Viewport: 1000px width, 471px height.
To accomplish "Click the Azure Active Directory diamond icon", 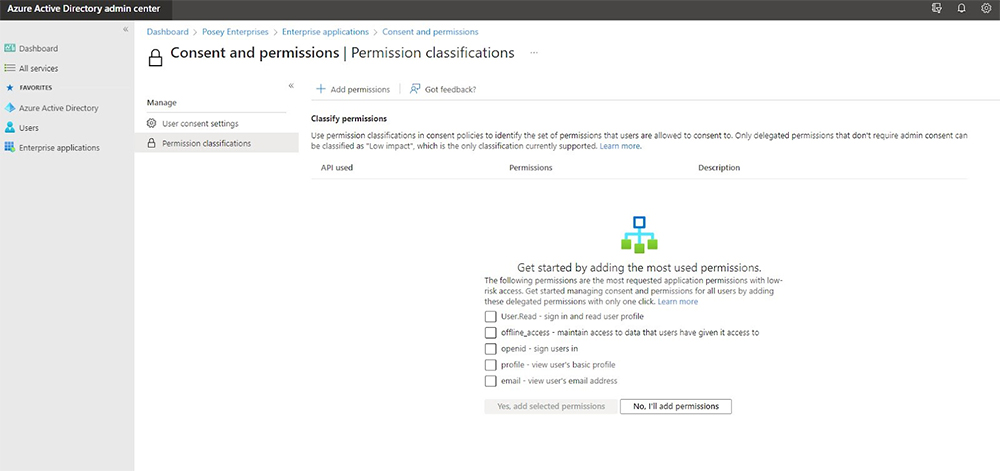I will [10, 108].
